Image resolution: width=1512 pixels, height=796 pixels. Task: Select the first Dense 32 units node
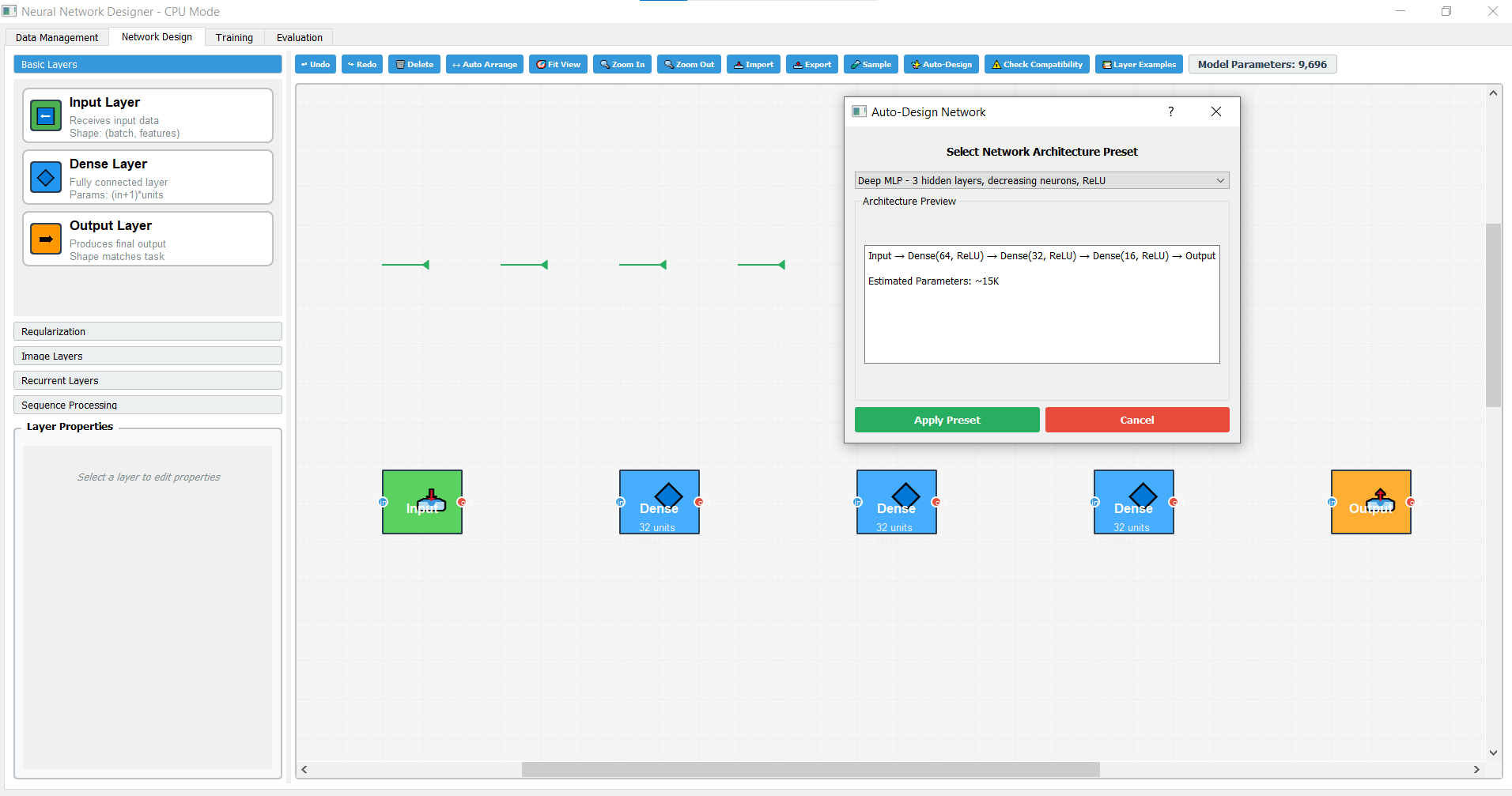pyautogui.click(x=660, y=502)
